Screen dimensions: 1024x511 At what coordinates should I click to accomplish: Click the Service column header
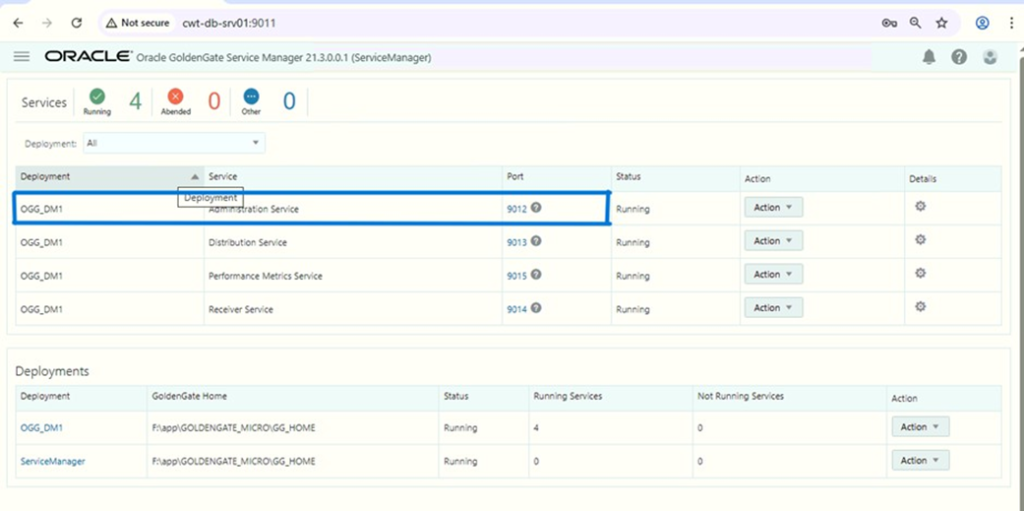point(353,177)
